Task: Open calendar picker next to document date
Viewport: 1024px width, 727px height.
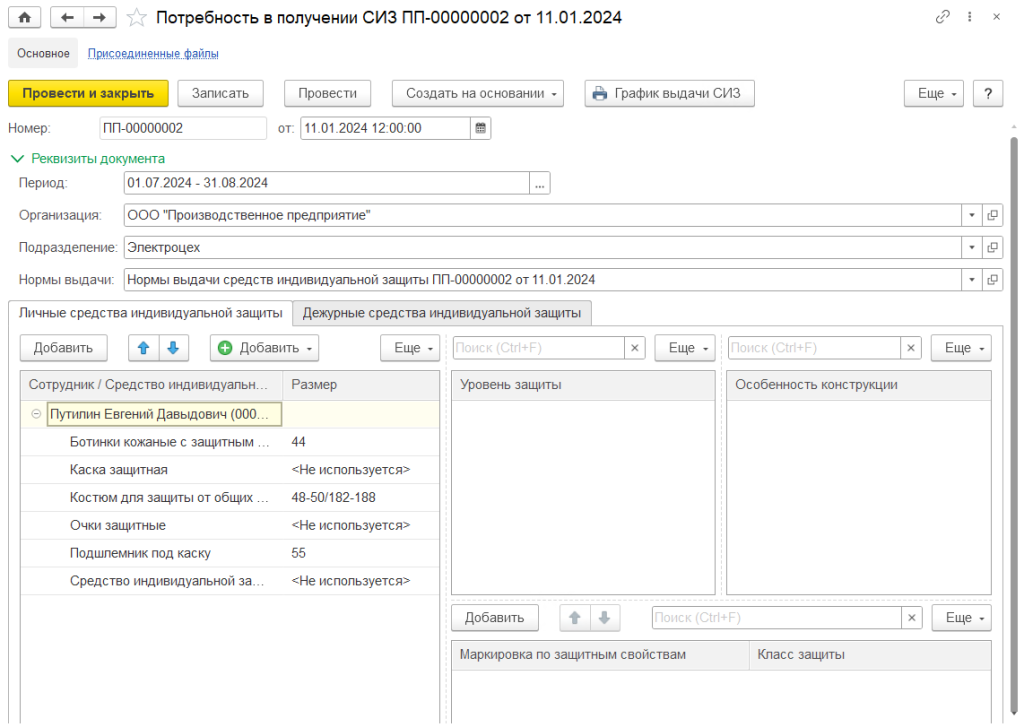Action: pyautogui.click(x=481, y=128)
